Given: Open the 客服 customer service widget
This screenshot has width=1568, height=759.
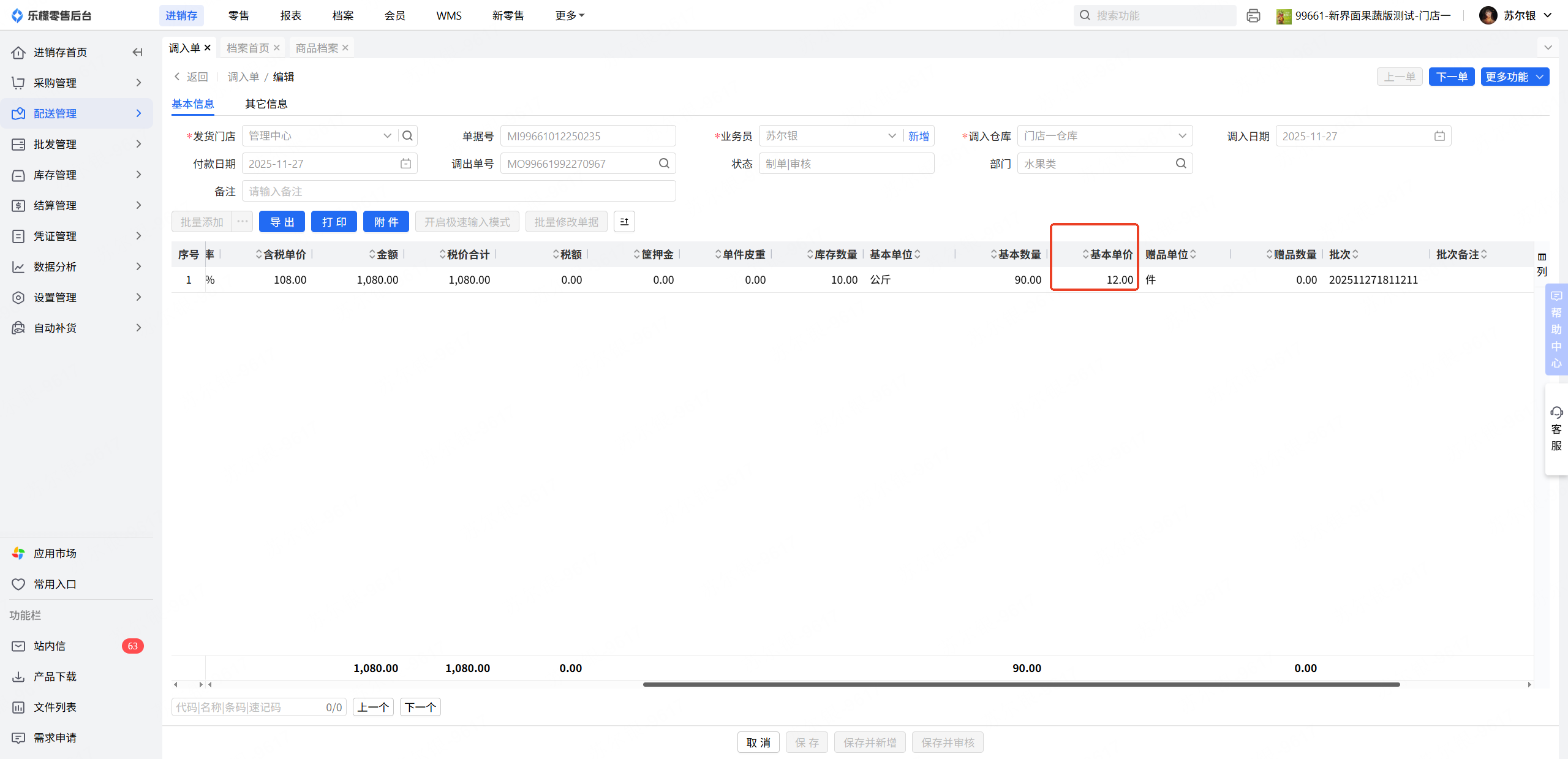Looking at the screenshot, I should click(1556, 429).
